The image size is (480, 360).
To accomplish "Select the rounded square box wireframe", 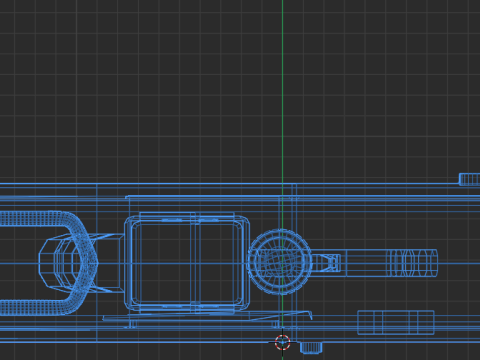I will tap(187, 263).
